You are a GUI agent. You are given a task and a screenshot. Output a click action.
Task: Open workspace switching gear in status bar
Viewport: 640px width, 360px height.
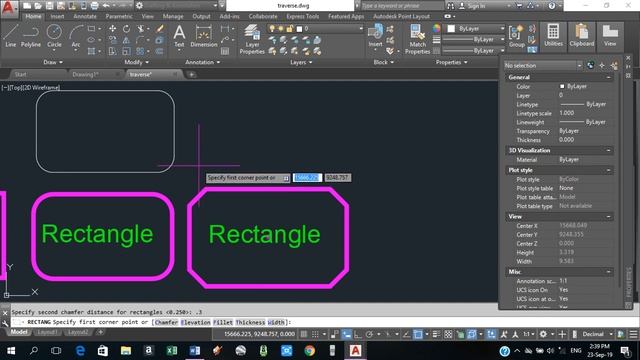[543, 334]
